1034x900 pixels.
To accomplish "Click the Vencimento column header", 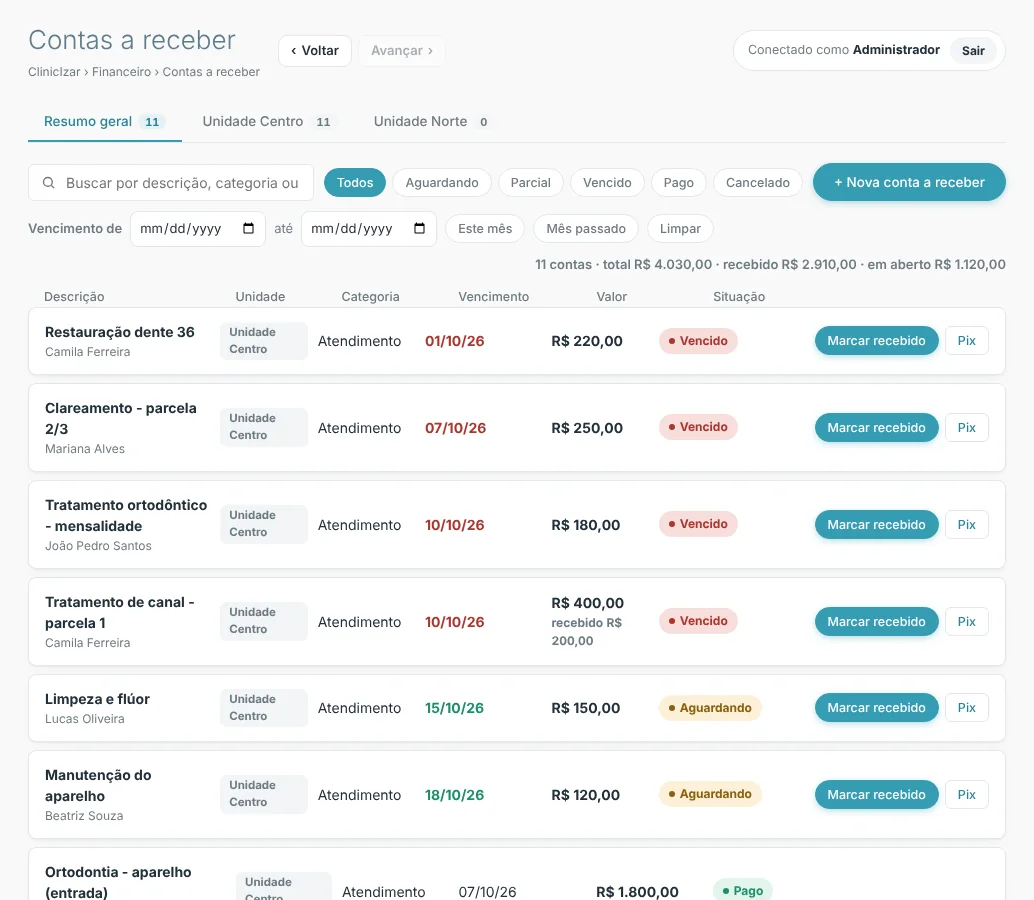I will (493, 297).
